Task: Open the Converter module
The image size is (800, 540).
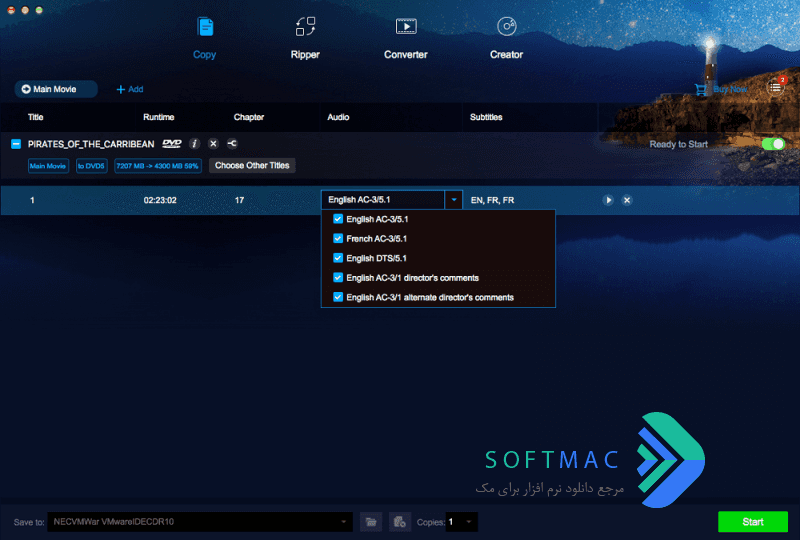Action: (406, 38)
